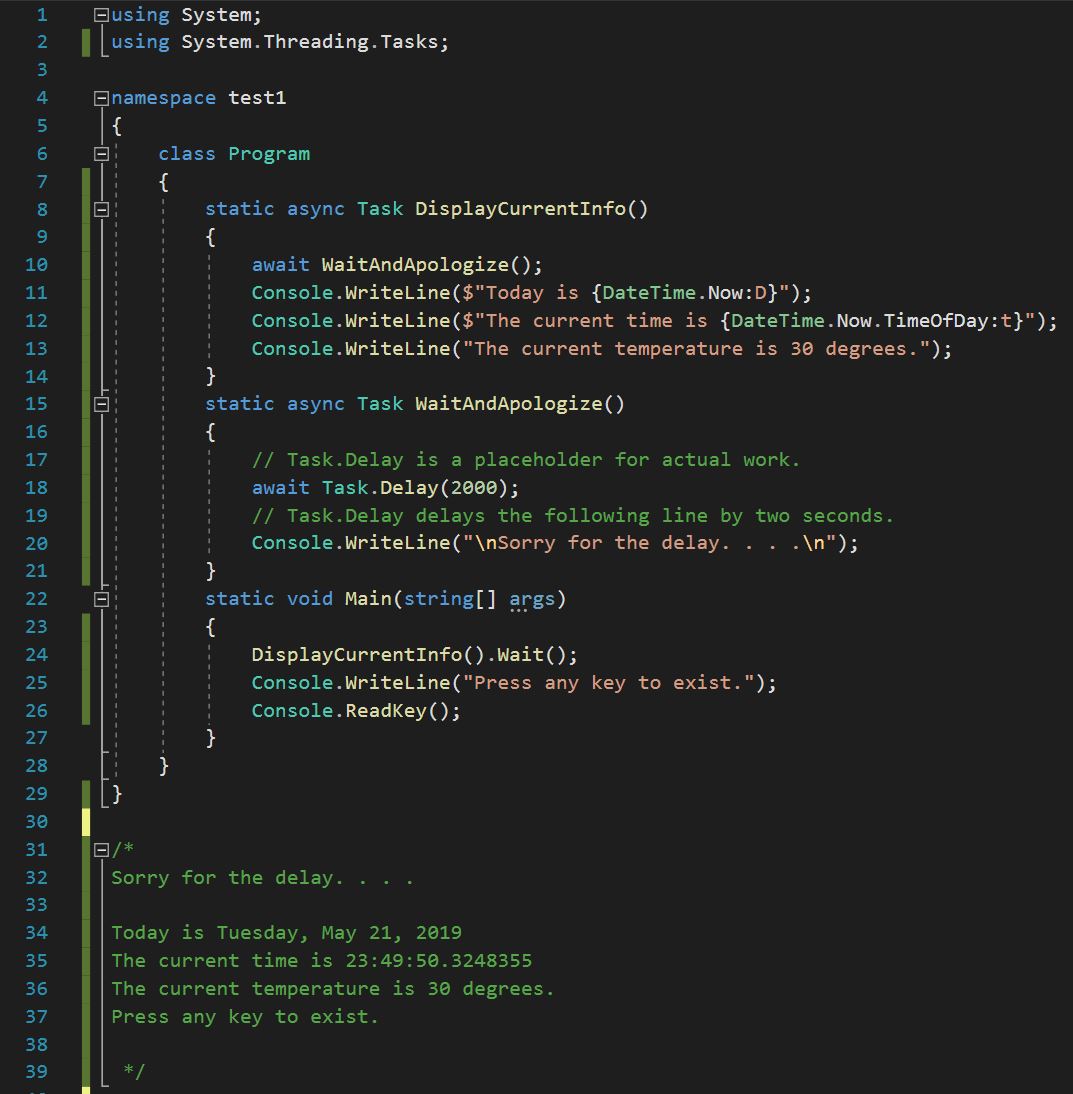Click 'static void' keywords of Main
This screenshot has height=1094, width=1073.
[269, 599]
